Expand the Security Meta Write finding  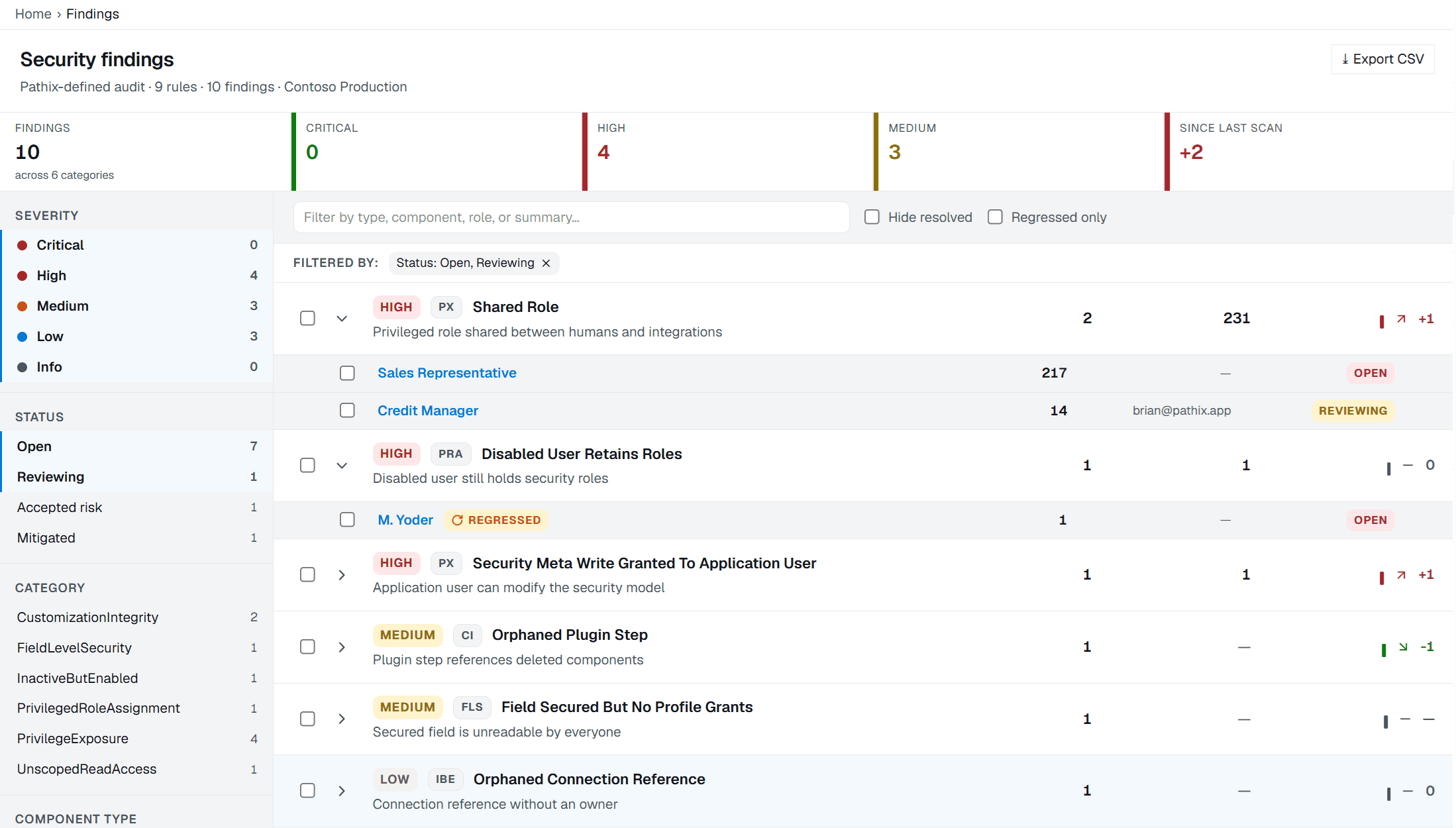(342, 575)
